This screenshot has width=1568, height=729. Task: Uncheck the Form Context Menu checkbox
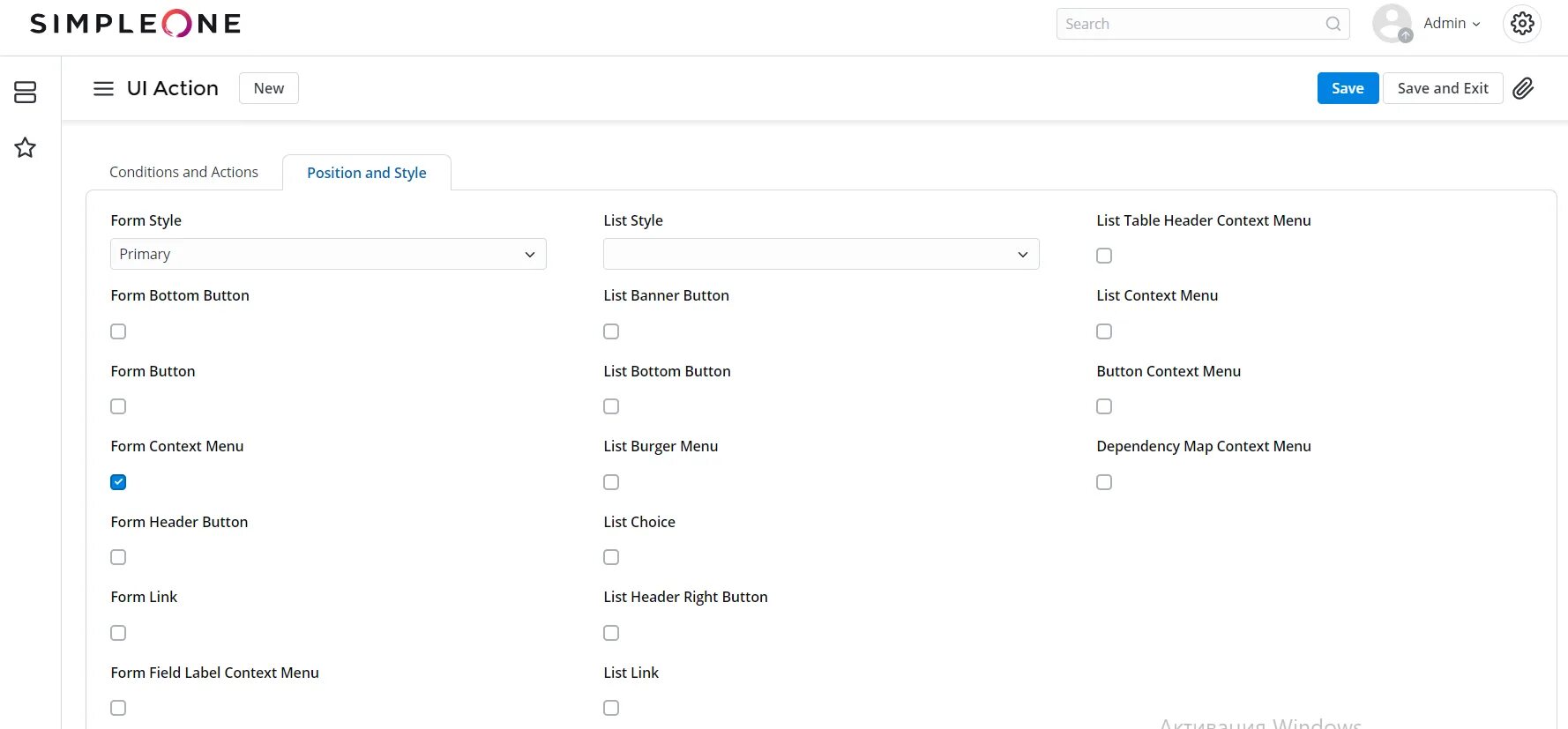pyautogui.click(x=118, y=482)
